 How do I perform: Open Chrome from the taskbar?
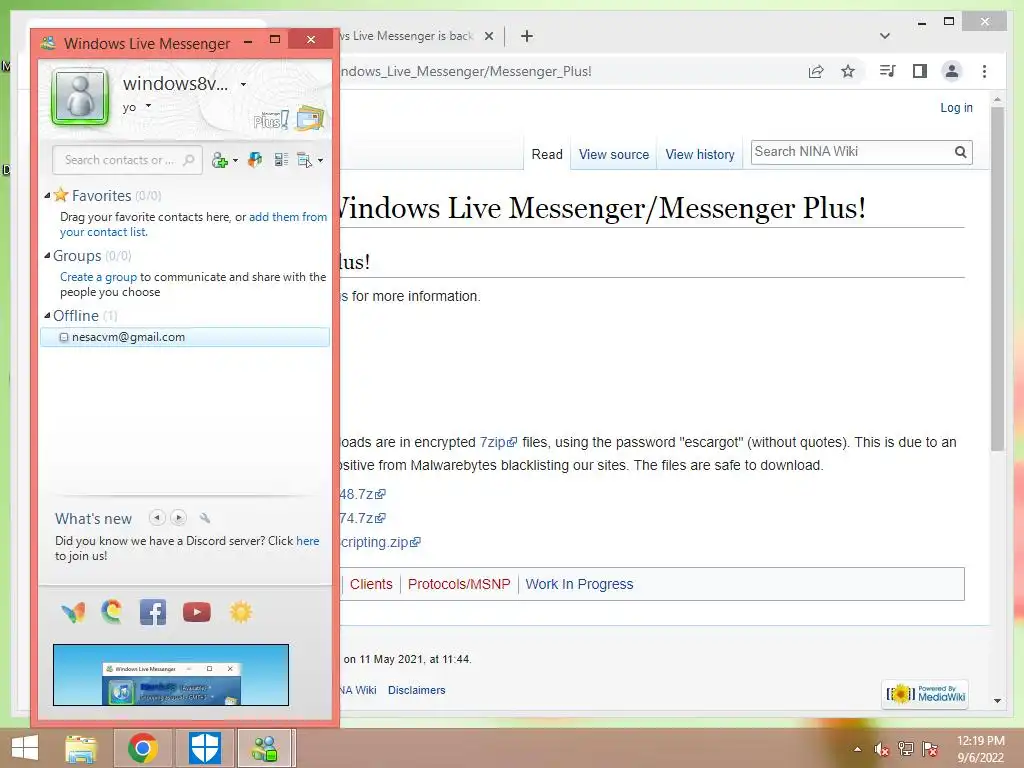(x=143, y=748)
